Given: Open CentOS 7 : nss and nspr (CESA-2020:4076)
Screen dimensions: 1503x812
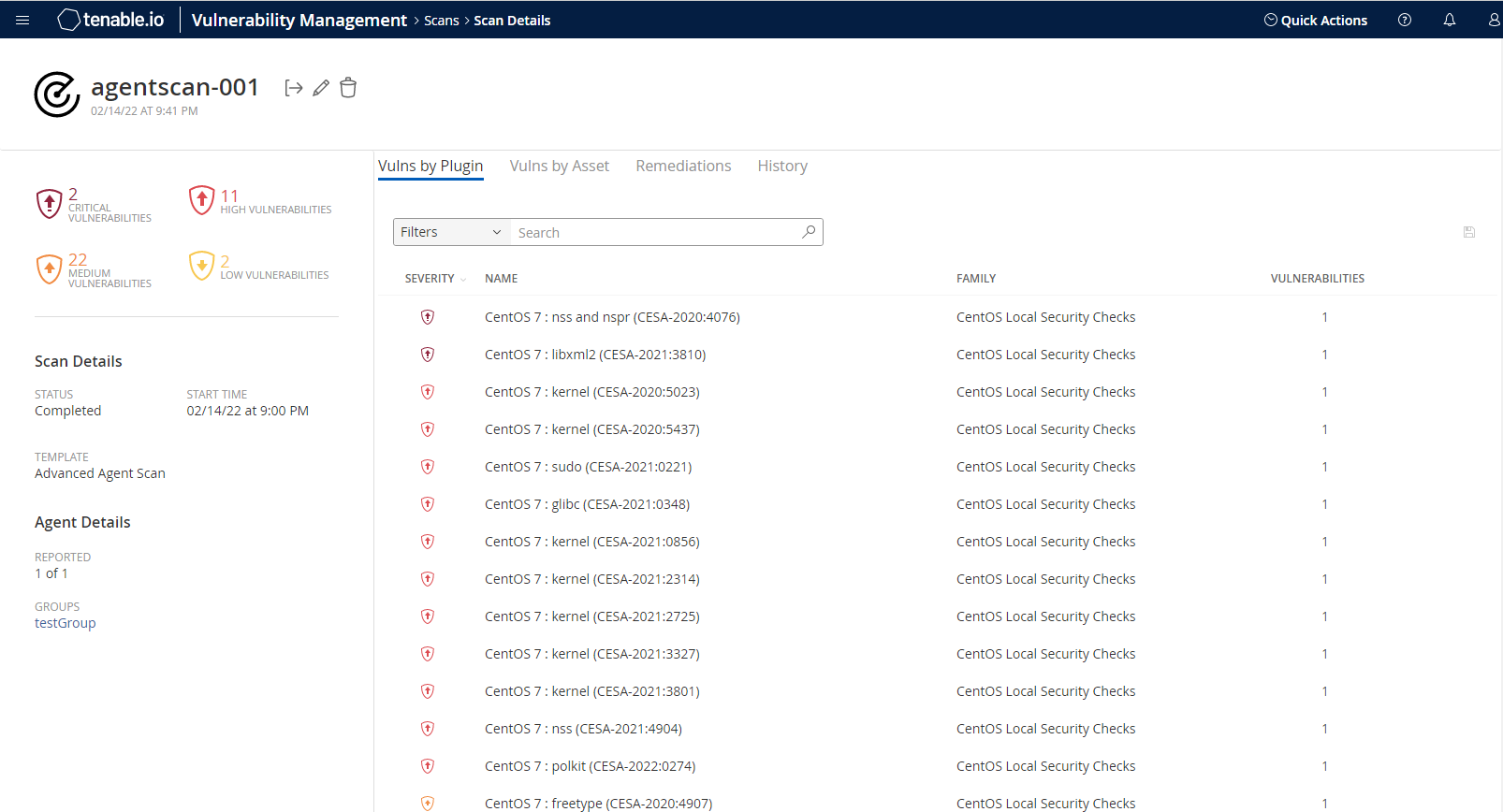Looking at the screenshot, I should [612, 317].
